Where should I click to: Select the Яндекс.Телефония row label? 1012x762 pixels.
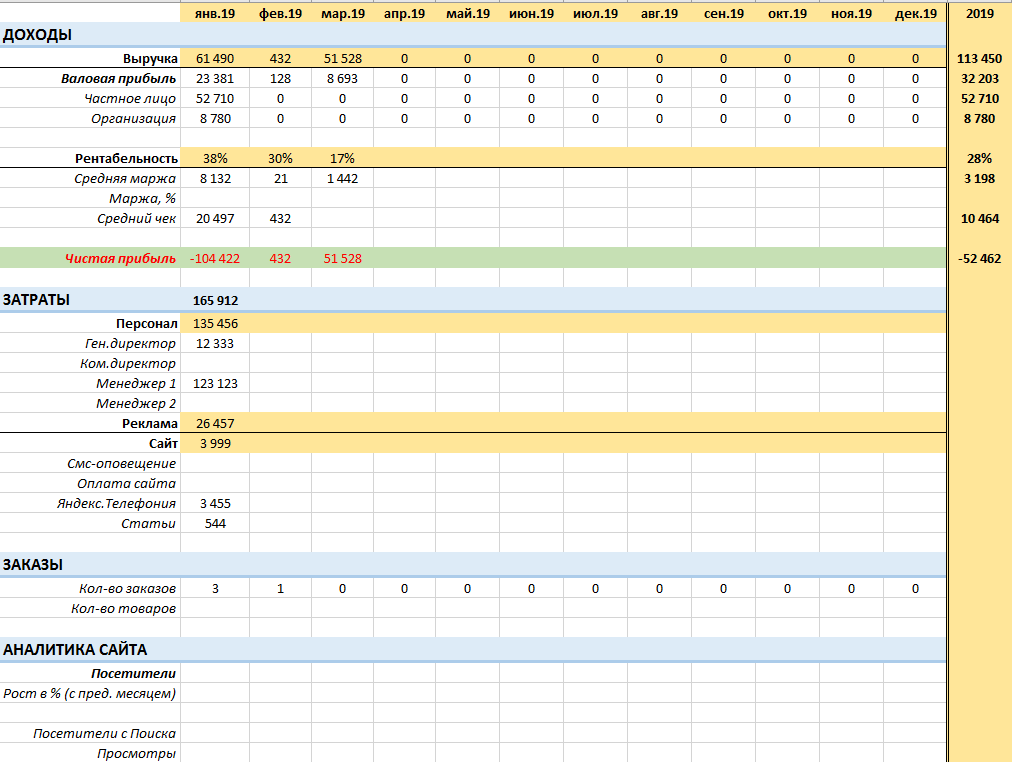(116, 504)
